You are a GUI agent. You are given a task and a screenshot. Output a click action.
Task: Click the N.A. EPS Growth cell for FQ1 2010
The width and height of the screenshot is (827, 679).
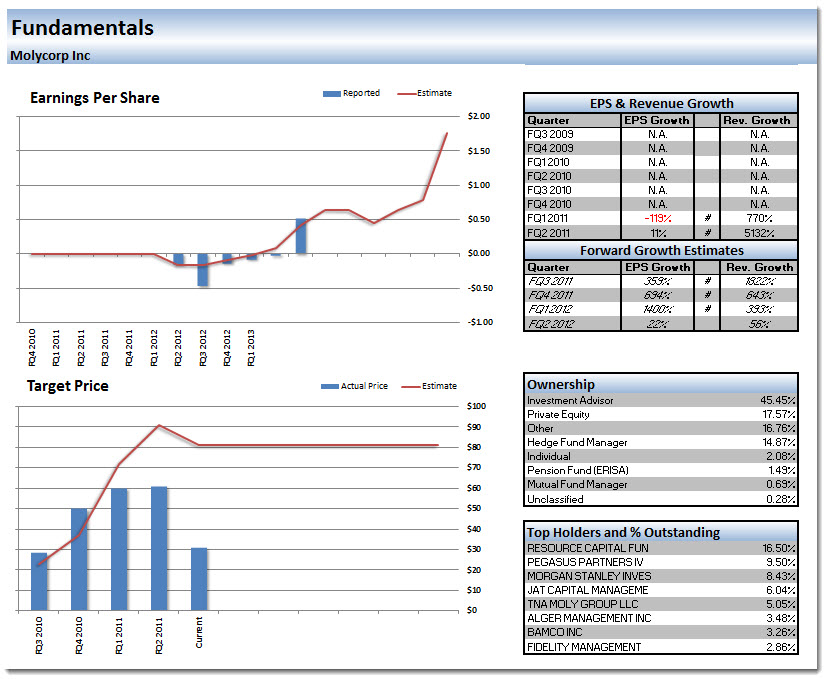tap(658, 162)
